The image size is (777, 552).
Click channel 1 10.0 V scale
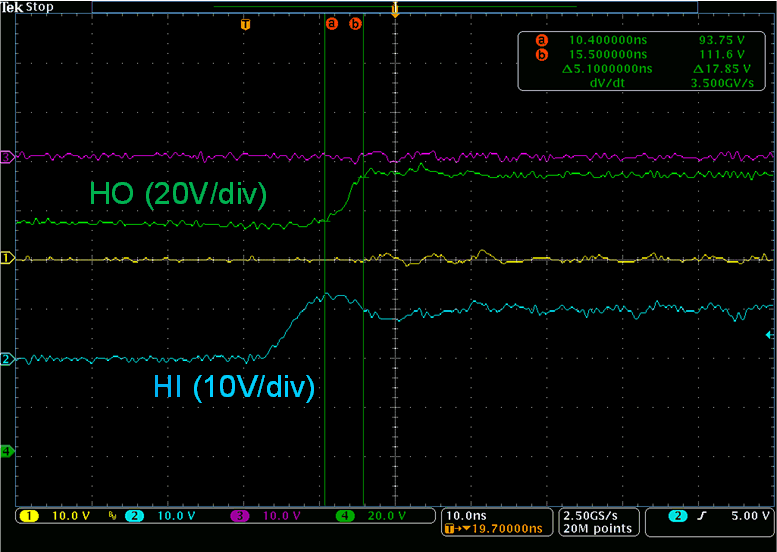[71, 516]
